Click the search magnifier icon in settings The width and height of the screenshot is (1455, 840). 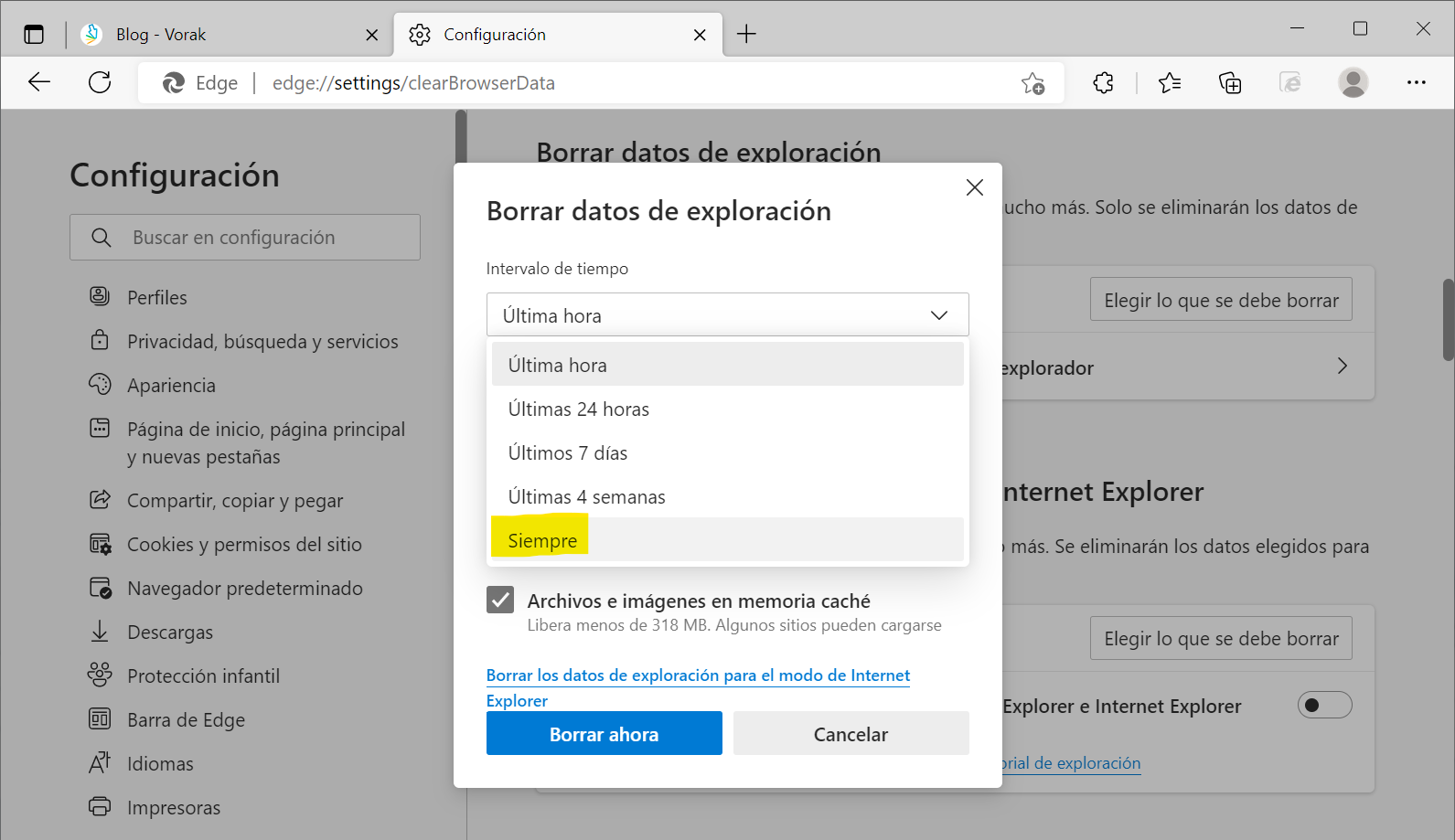102,238
